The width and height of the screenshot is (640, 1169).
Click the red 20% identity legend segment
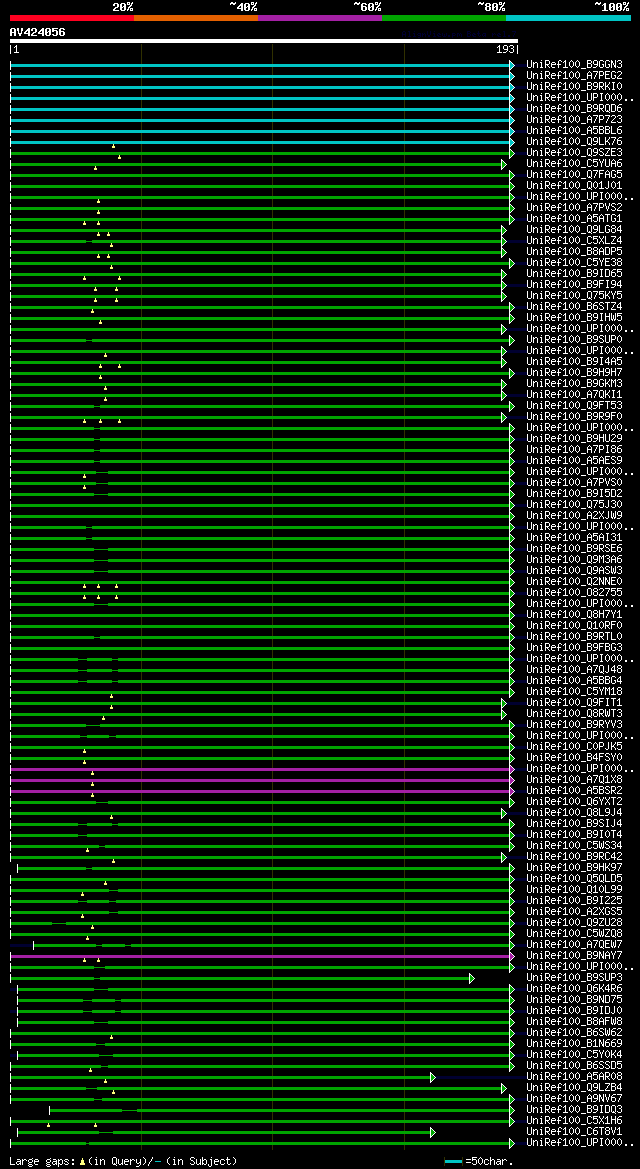pyautogui.click(x=72, y=17)
